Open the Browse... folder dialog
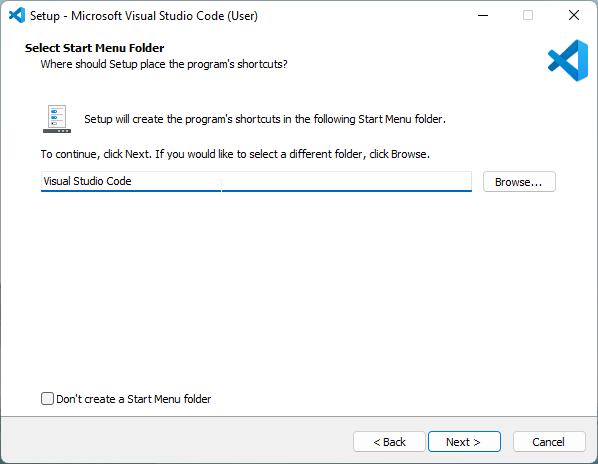 pyautogui.click(x=519, y=182)
